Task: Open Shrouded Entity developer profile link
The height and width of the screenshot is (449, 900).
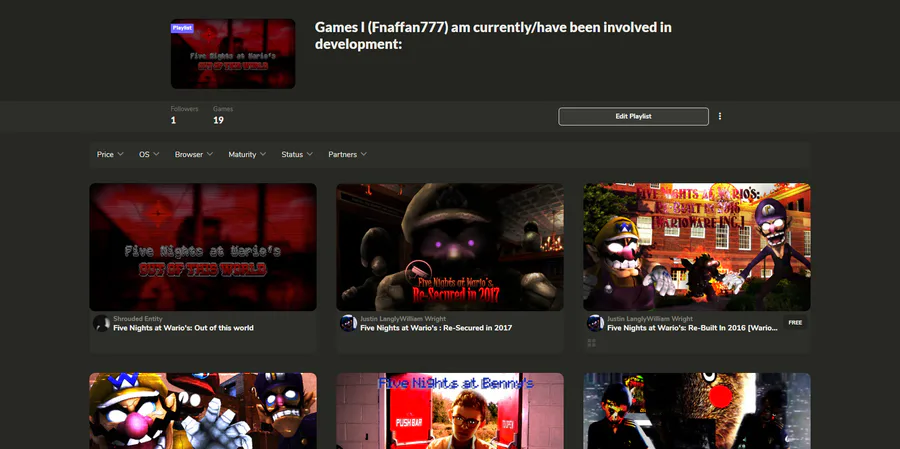Action: tap(138, 319)
